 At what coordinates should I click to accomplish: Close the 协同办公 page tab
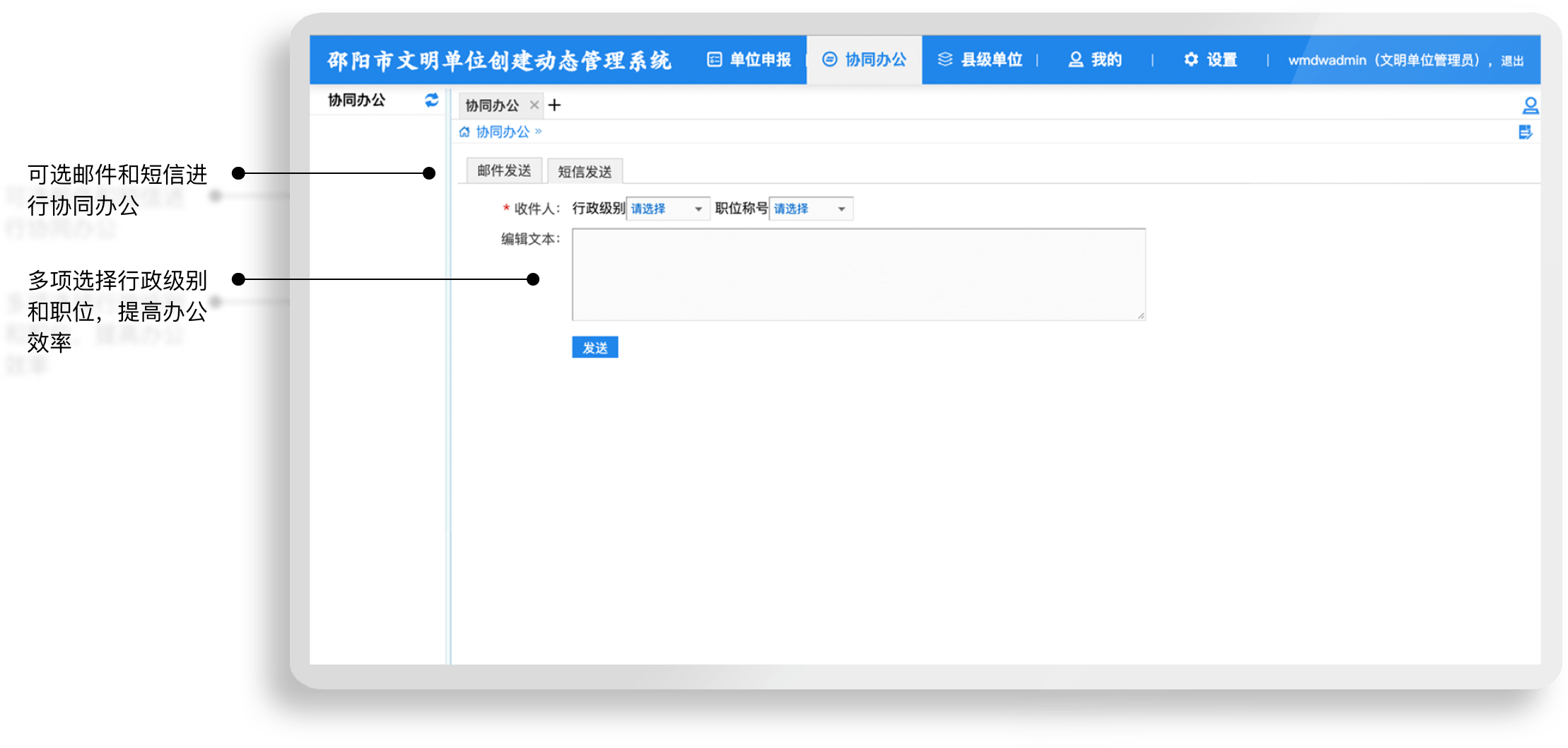[534, 105]
